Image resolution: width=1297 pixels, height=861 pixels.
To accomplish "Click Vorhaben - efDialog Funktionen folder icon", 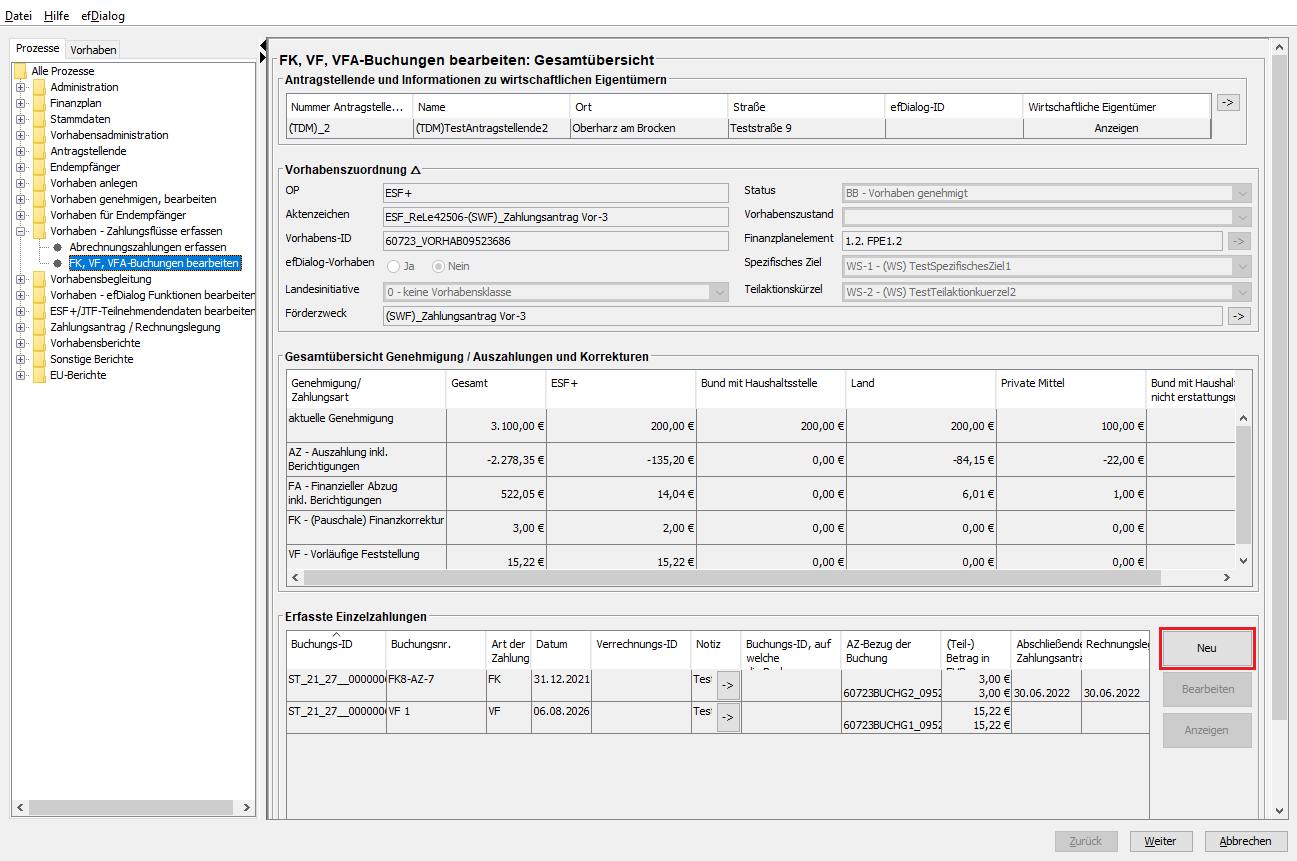I will (39, 295).
